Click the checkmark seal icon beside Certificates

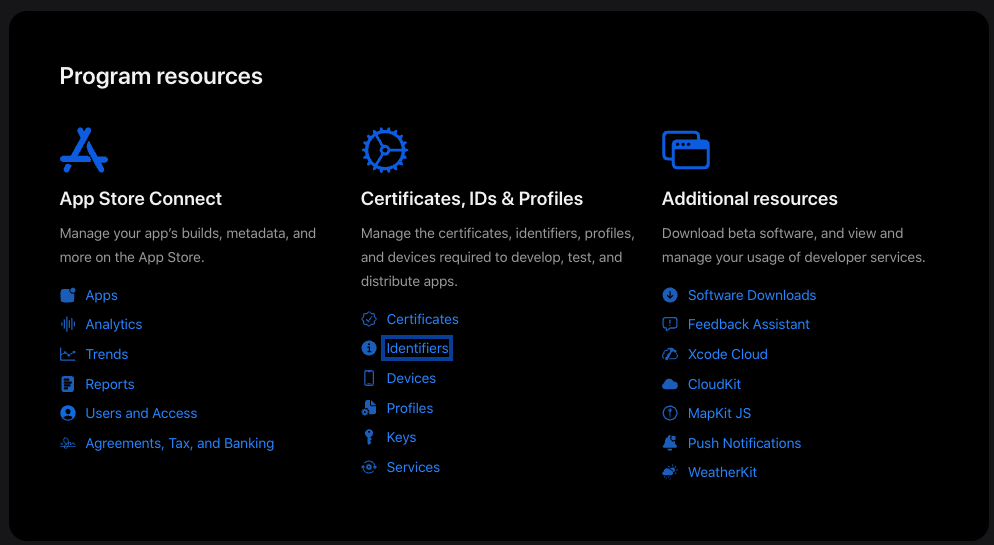[x=369, y=319]
